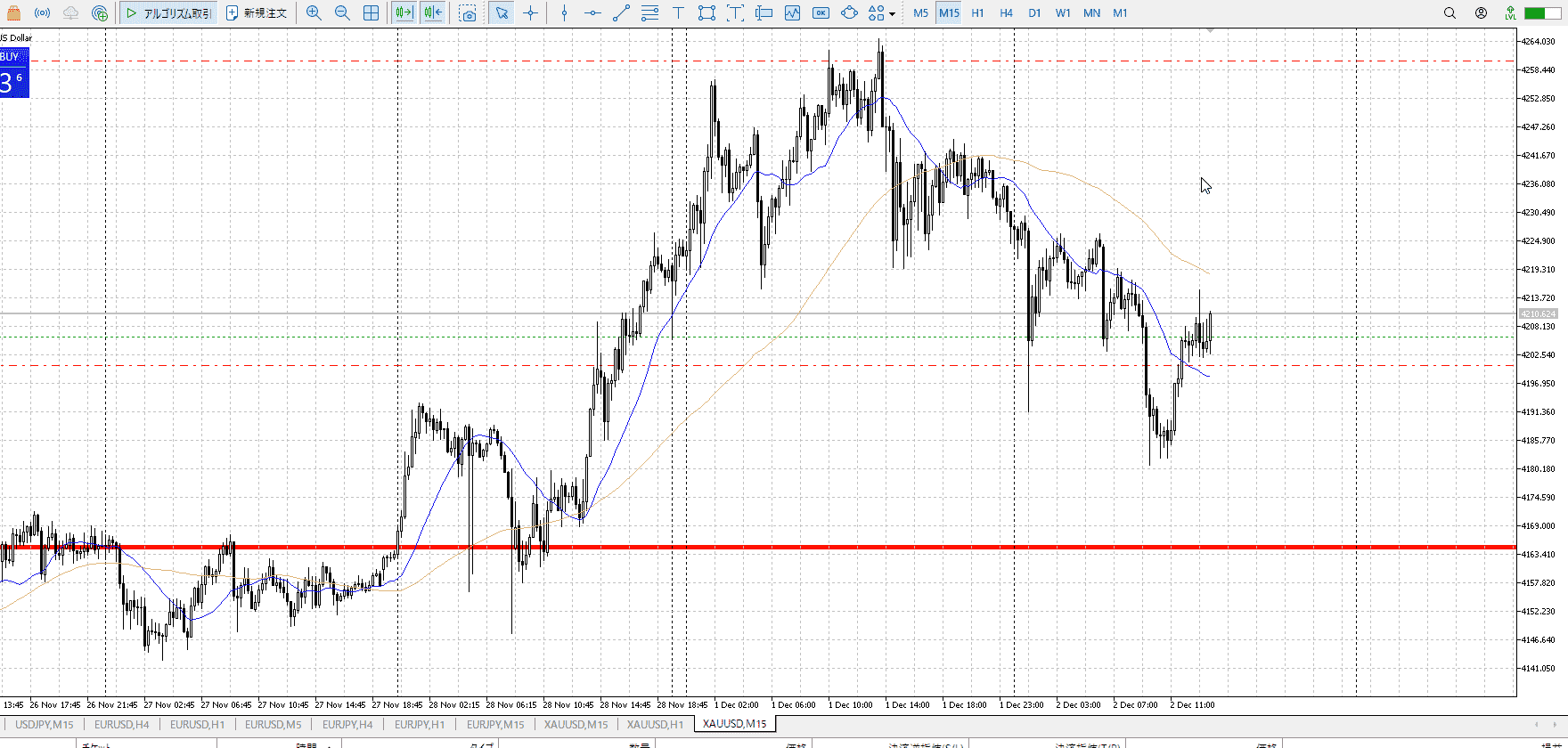The height and width of the screenshot is (748, 1568).
Task: Click the zoom in magnifier icon
Action: [x=314, y=13]
